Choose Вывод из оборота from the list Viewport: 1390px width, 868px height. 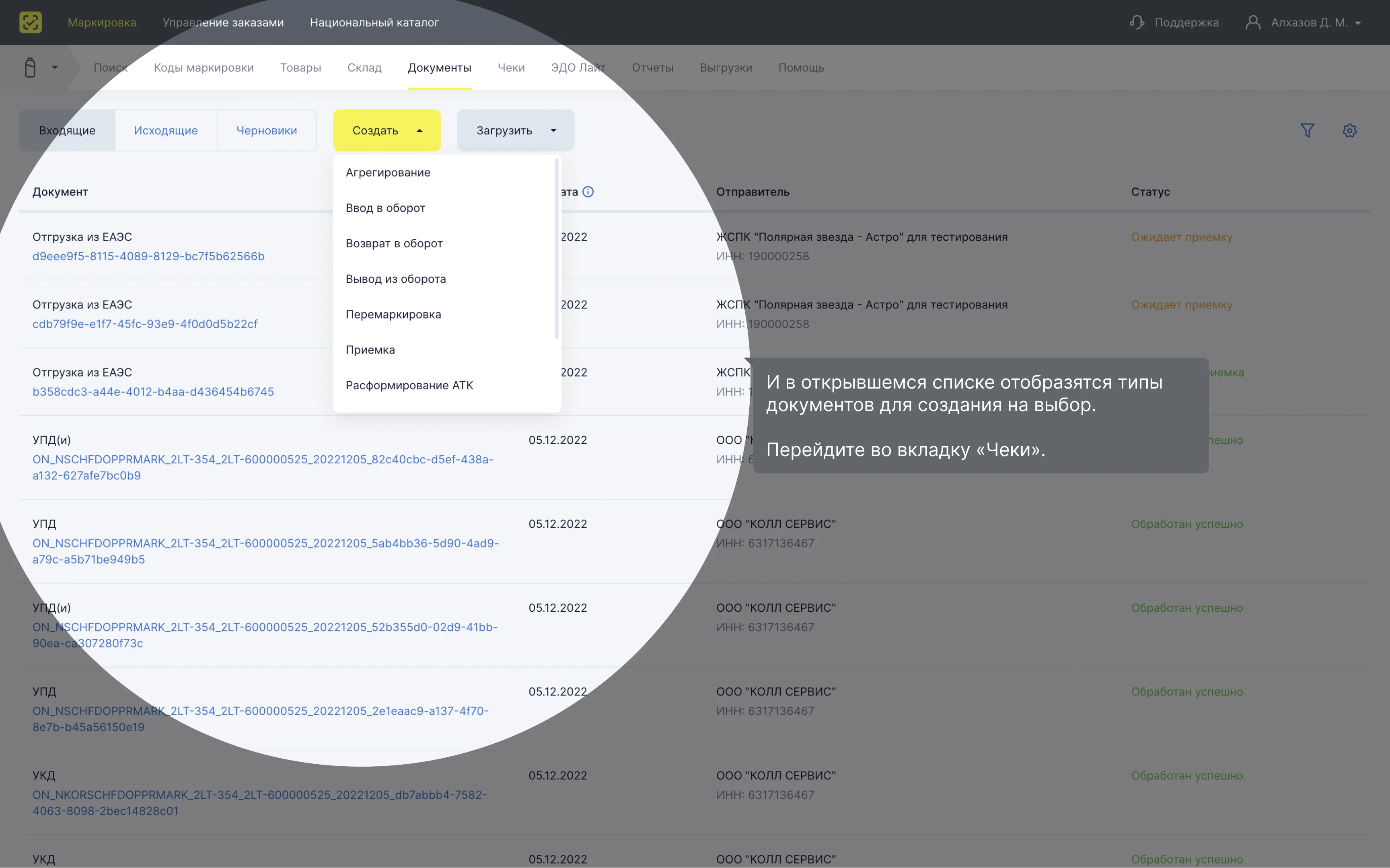[396, 279]
